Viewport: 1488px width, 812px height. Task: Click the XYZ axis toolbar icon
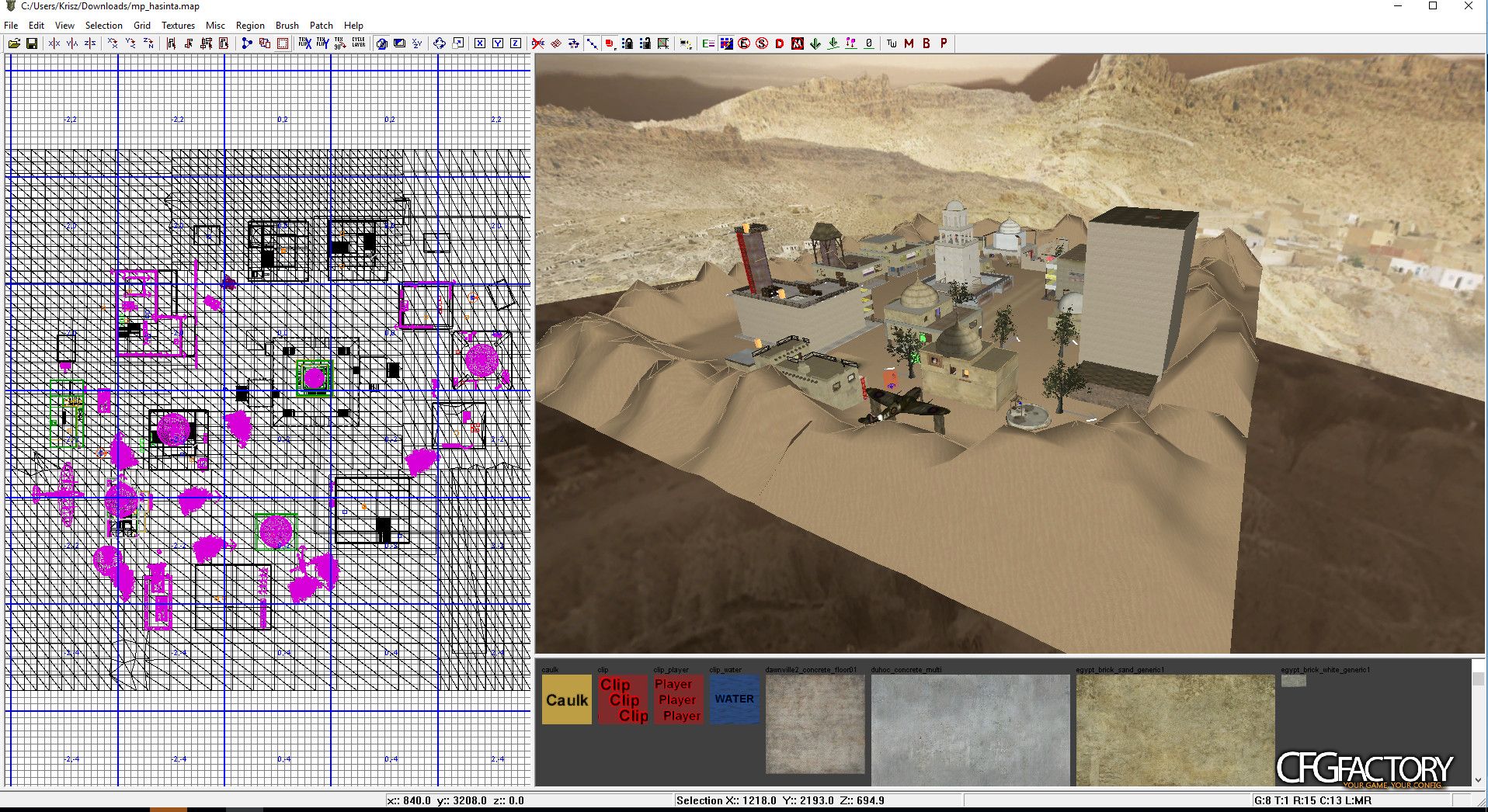click(417, 43)
